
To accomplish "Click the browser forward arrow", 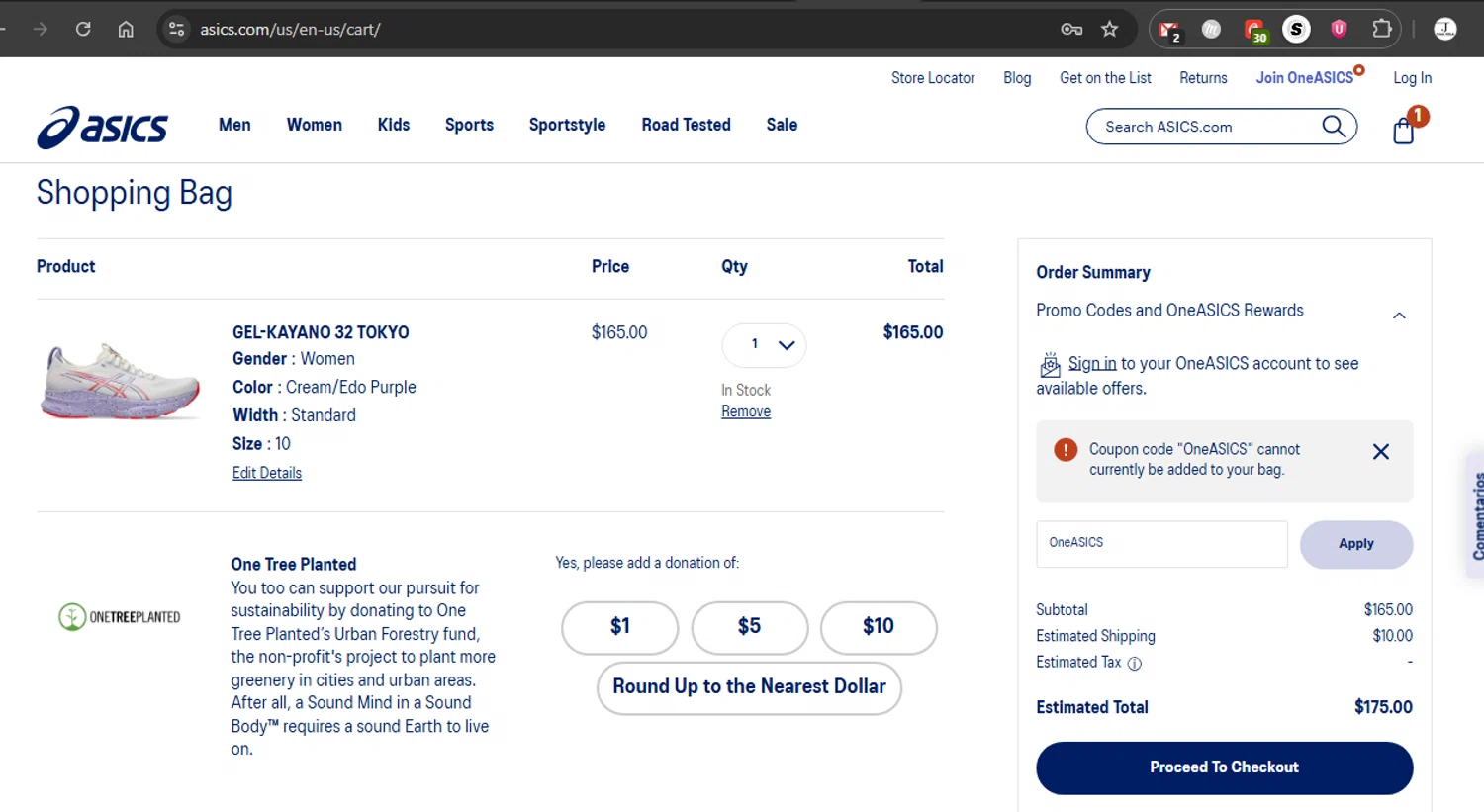I will click(41, 29).
